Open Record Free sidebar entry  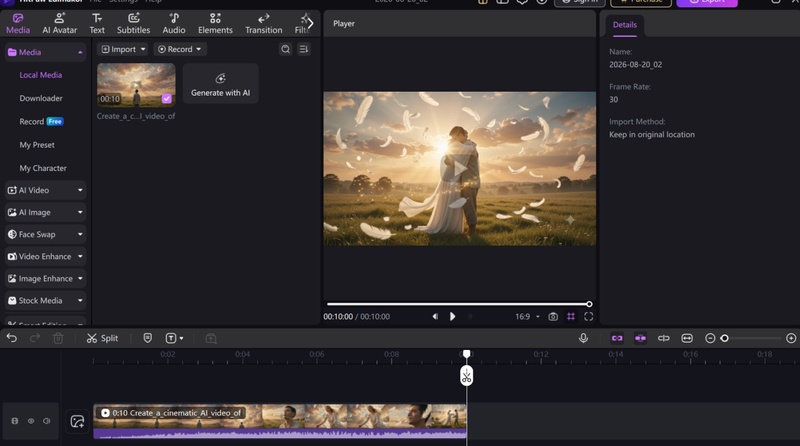(x=41, y=121)
